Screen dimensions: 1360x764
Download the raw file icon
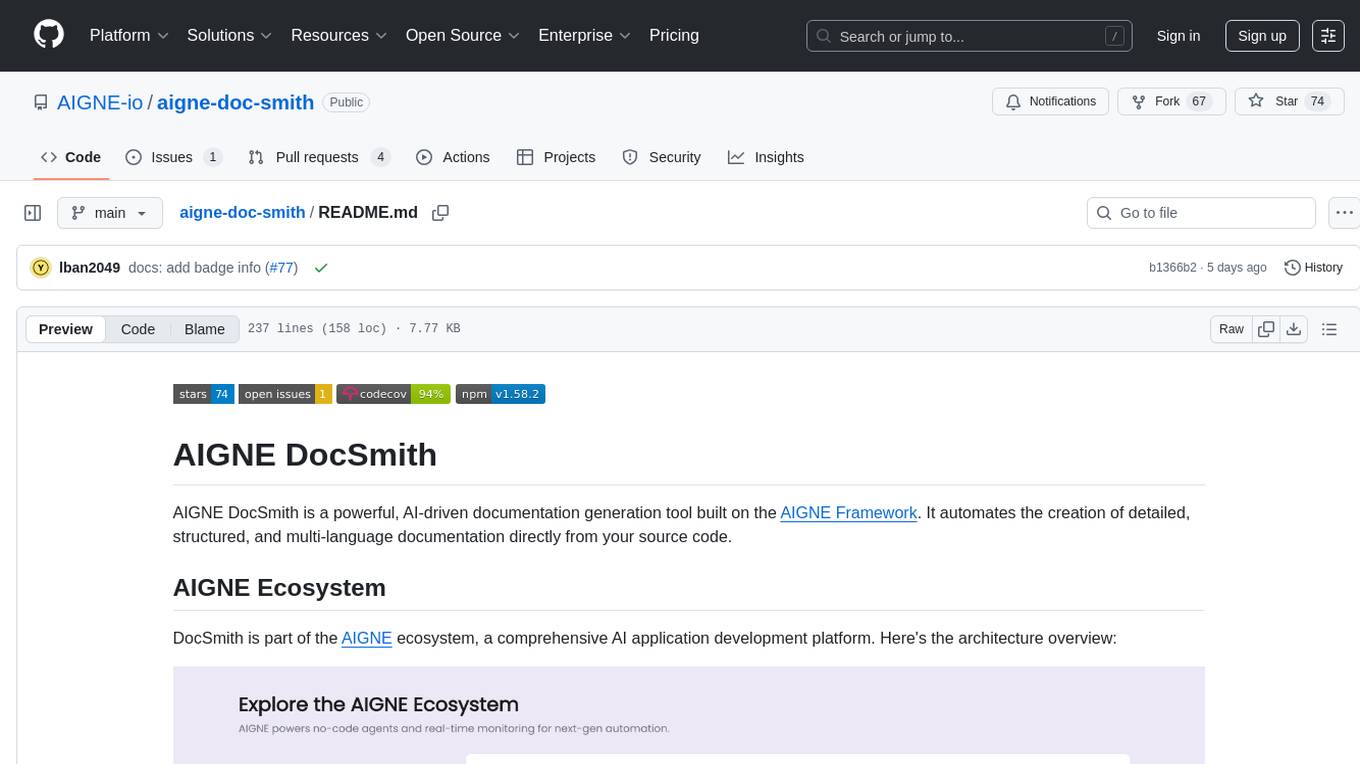[1293, 329]
